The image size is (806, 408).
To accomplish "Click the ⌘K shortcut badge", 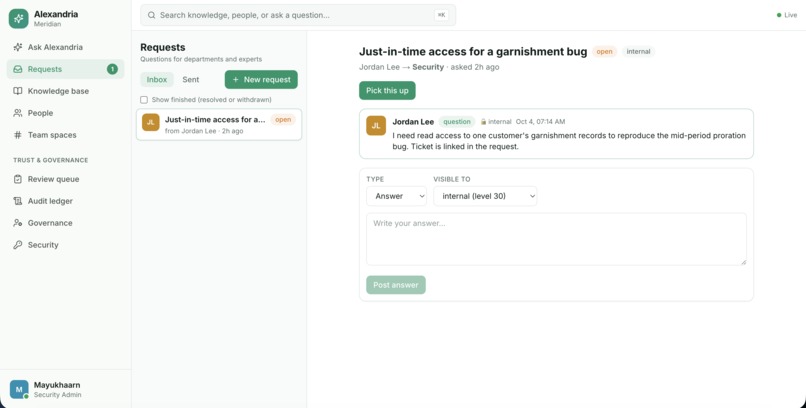I will 441,15.
